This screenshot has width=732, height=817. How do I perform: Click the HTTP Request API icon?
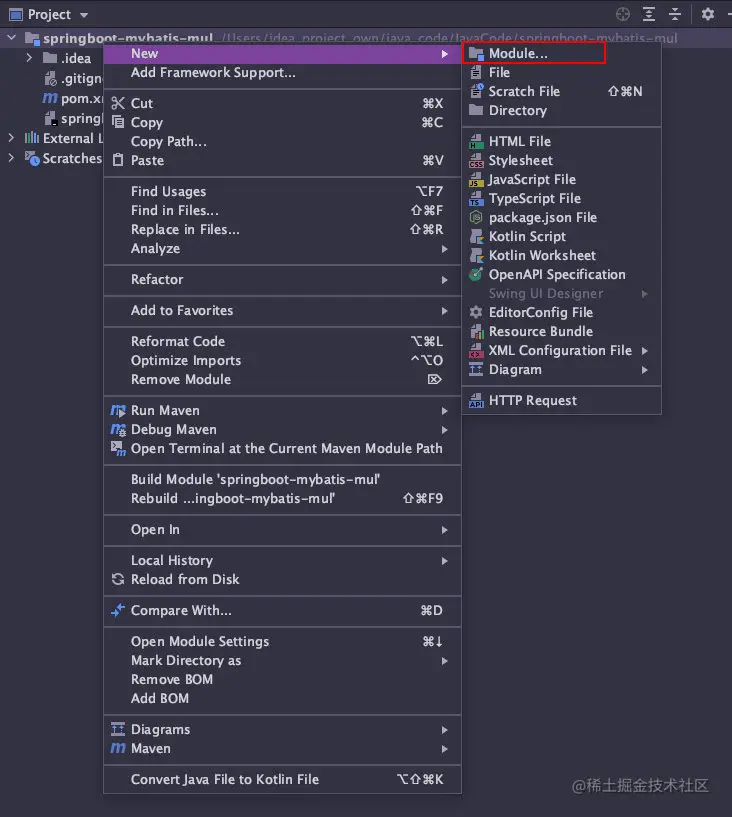[476, 400]
